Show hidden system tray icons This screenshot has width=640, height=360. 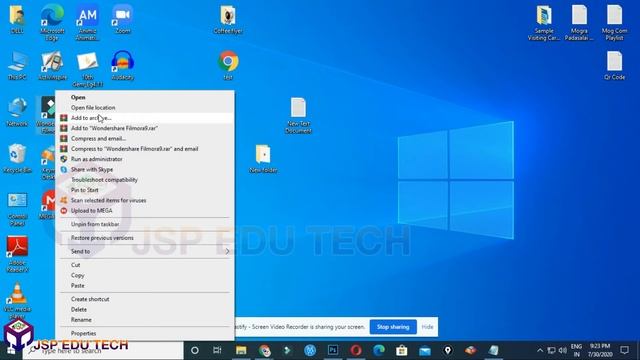click(x=540, y=350)
